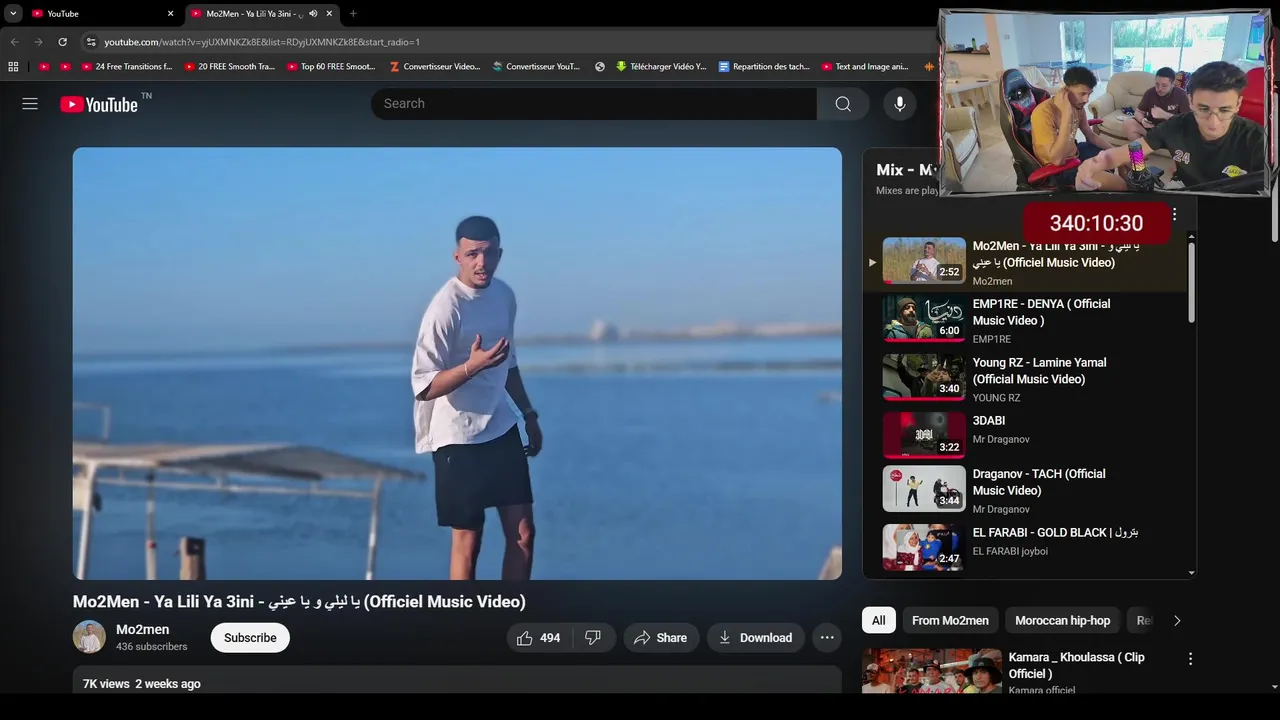
Task: Open Mo2men channel name link
Action: coord(142,630)
